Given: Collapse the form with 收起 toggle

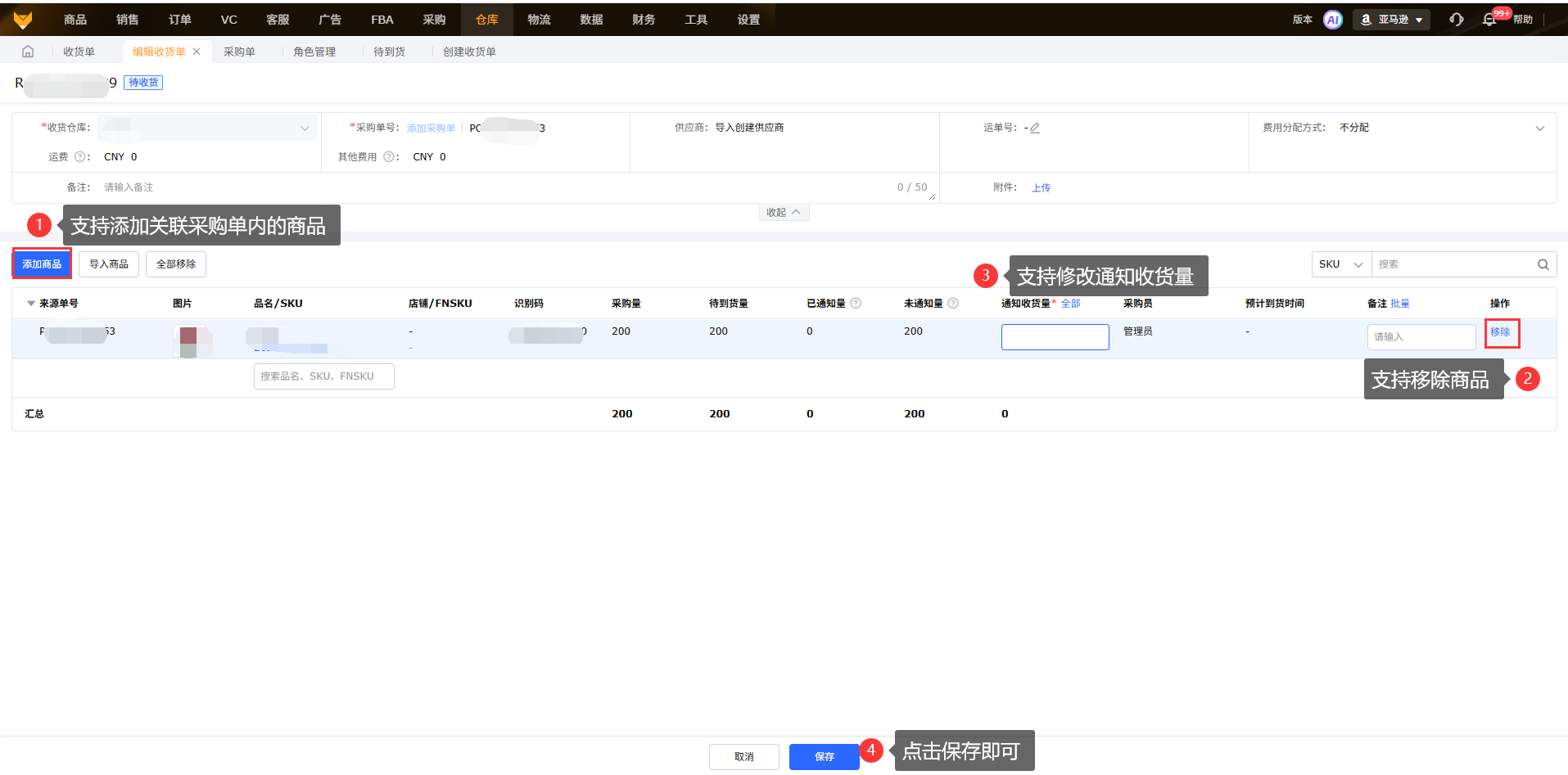Looking at the screenshot, I should coord(784,212).
